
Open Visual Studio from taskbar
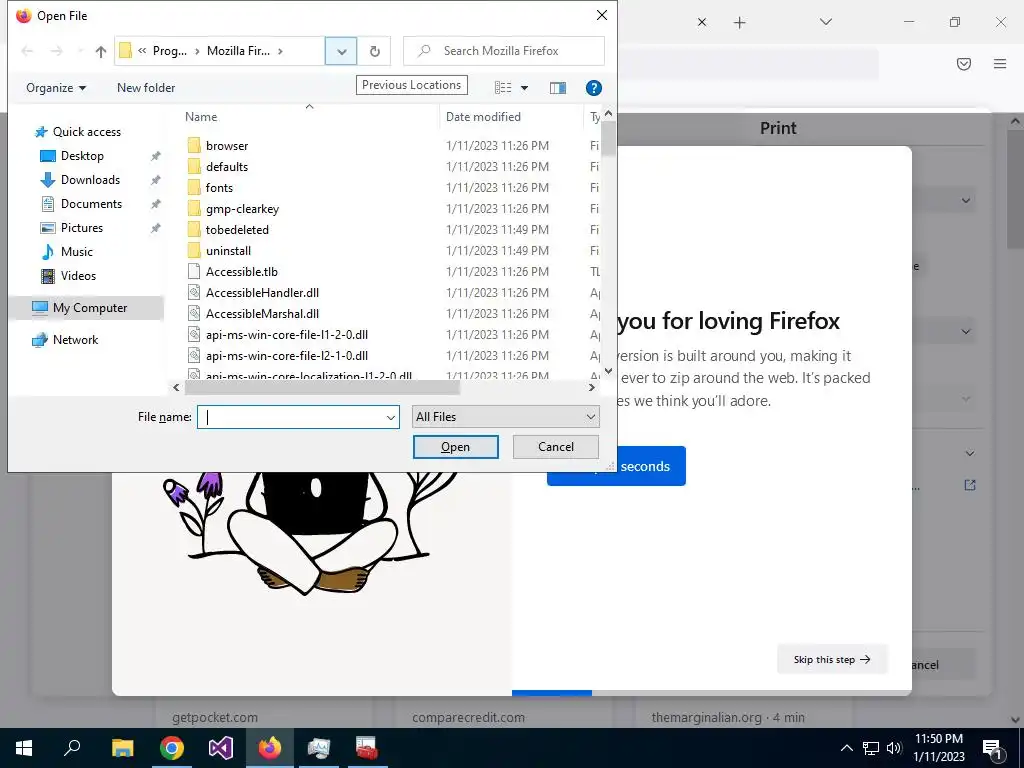221,748
